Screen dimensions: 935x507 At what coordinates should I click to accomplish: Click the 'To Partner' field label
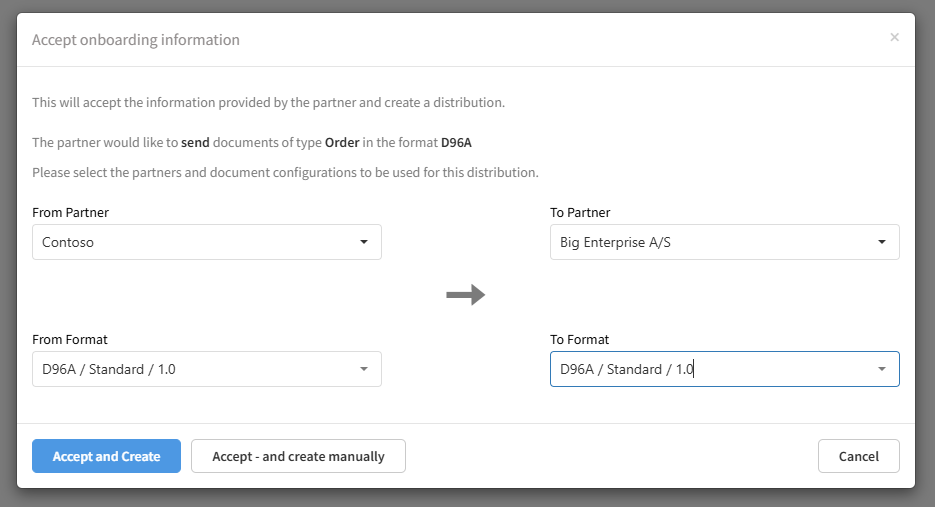click(580, 212)
